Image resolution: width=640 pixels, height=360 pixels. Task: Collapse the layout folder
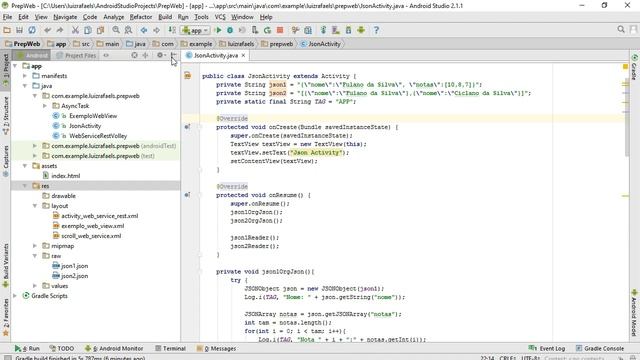(x=35, y=206)
